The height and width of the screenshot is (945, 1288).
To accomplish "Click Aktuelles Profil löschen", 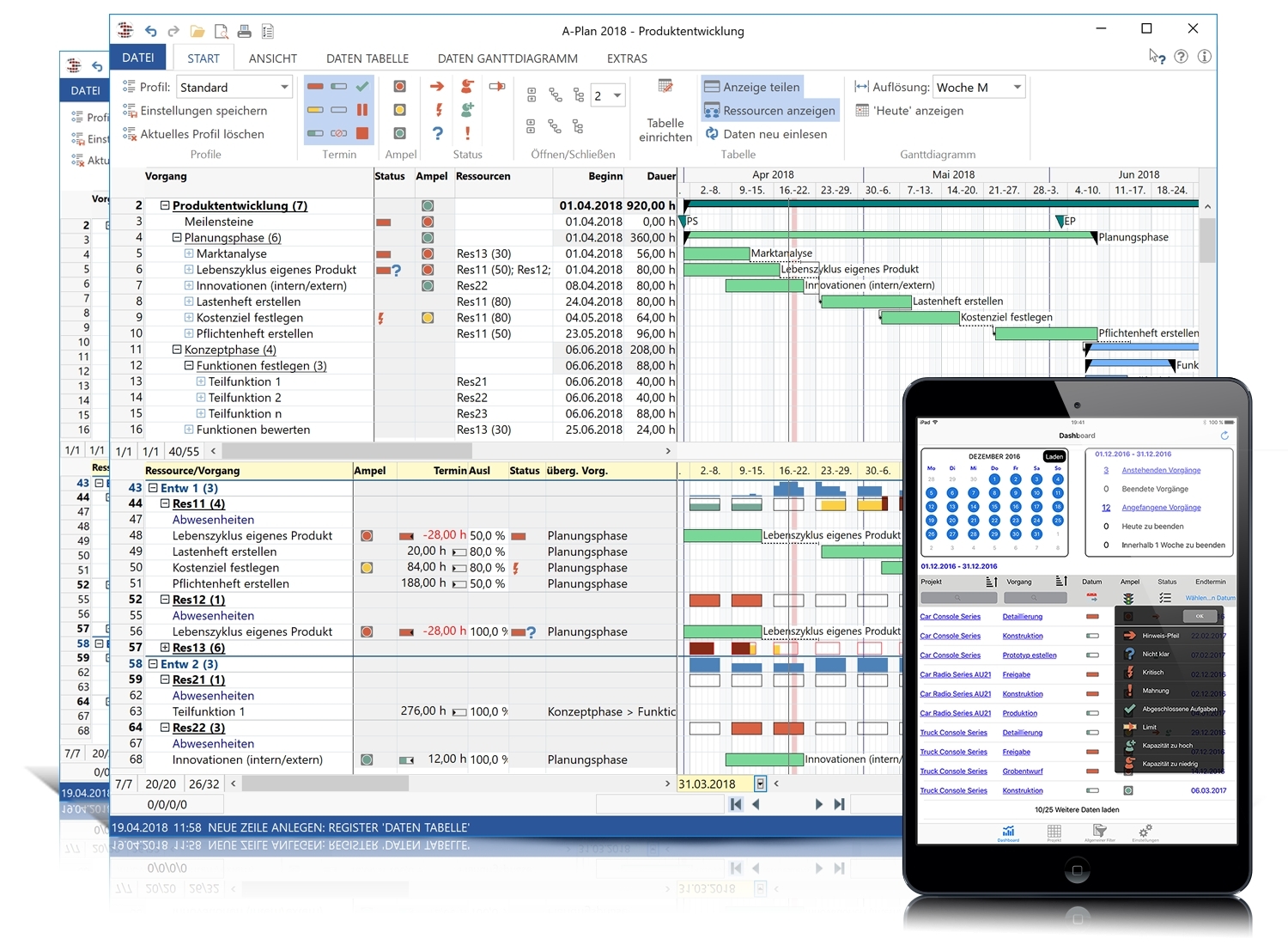I will pyautogui.click(x=193, y=134).
